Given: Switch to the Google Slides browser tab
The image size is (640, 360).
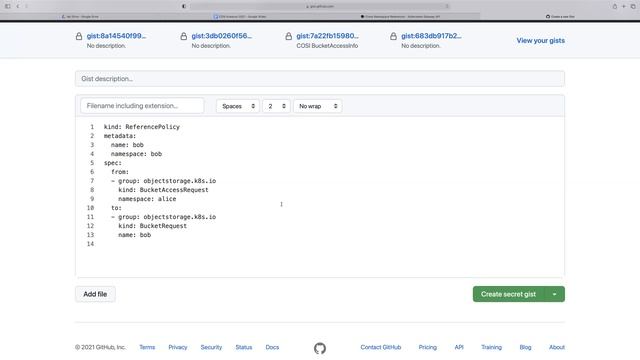Looking at the screenshot, I should tap(240, 16).
